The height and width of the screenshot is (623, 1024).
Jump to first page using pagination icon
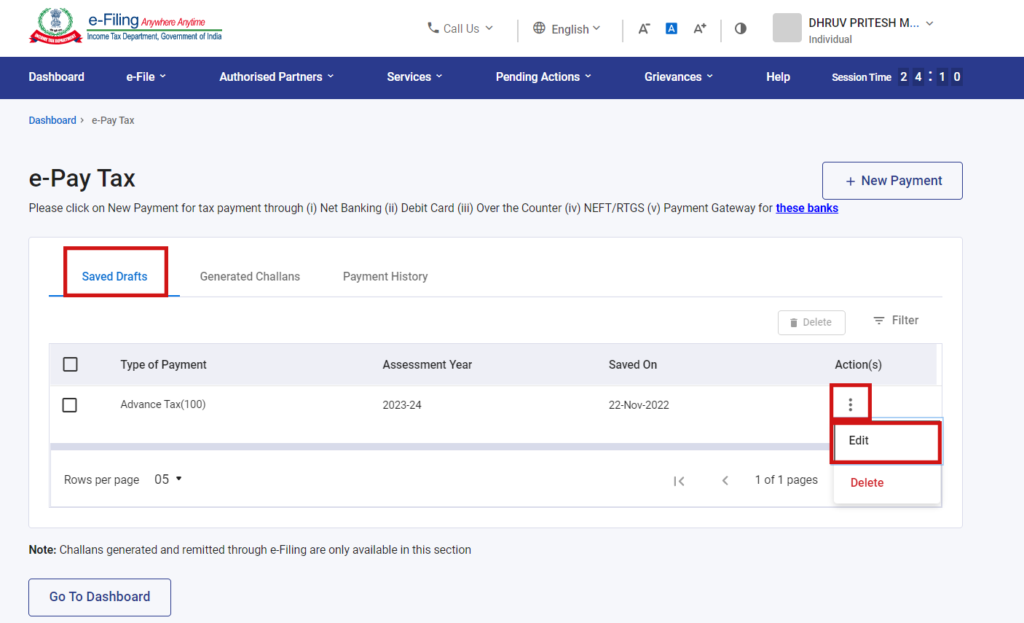point(679,480)
